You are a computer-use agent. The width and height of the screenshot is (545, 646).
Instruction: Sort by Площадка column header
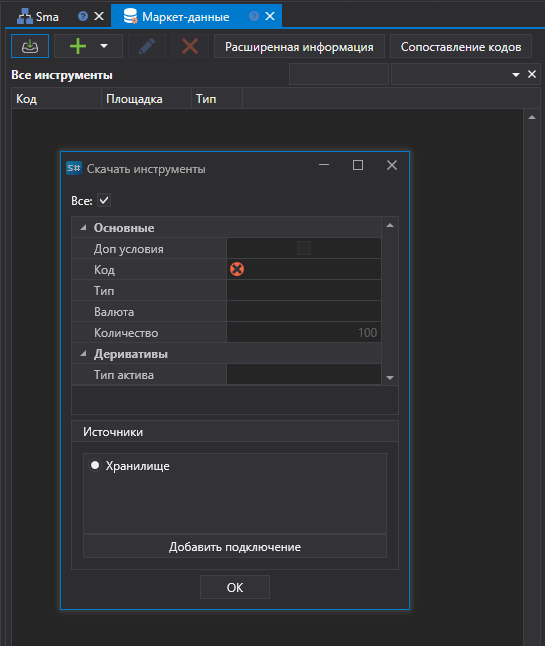click(146, 99)
